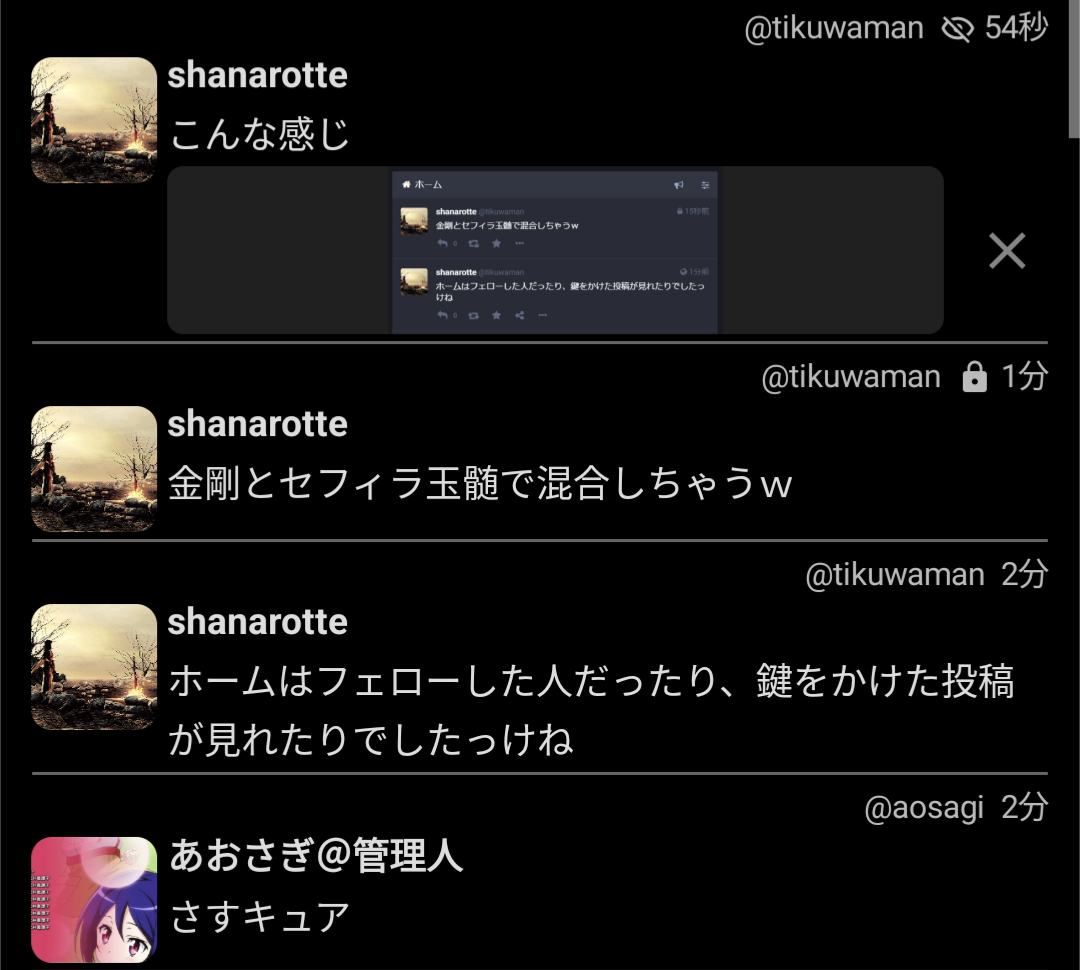Open the post starting with ホームはフェローした人

[591, 710]
